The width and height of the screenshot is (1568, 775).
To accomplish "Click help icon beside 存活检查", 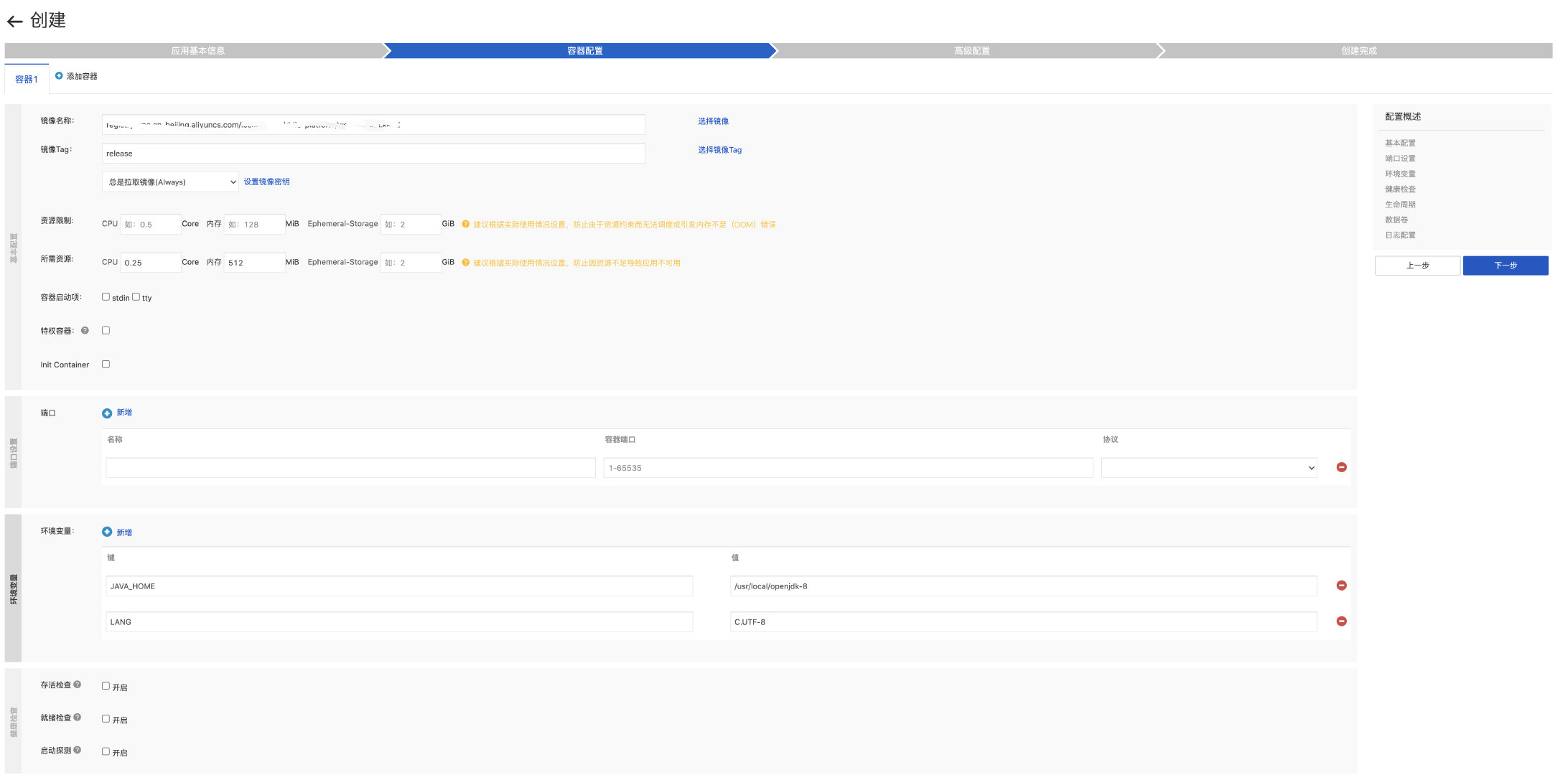I will pos(78,685).
